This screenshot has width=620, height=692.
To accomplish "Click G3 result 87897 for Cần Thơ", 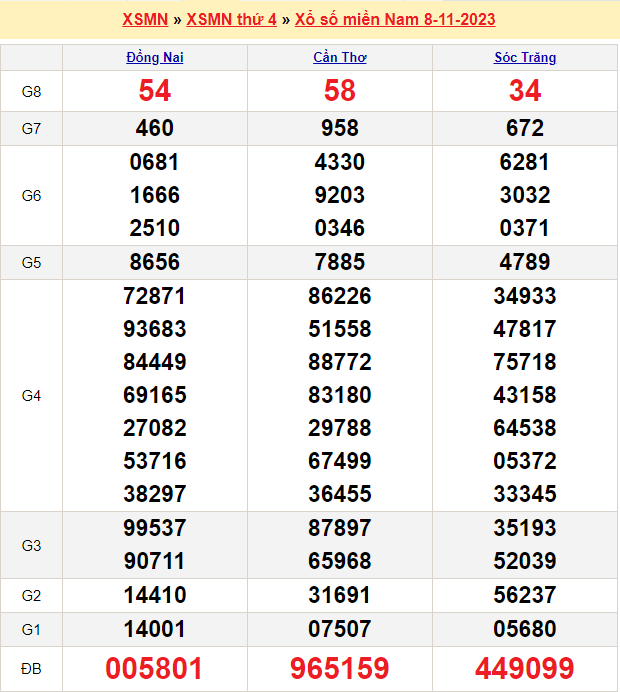I will [x=340, y=528].
